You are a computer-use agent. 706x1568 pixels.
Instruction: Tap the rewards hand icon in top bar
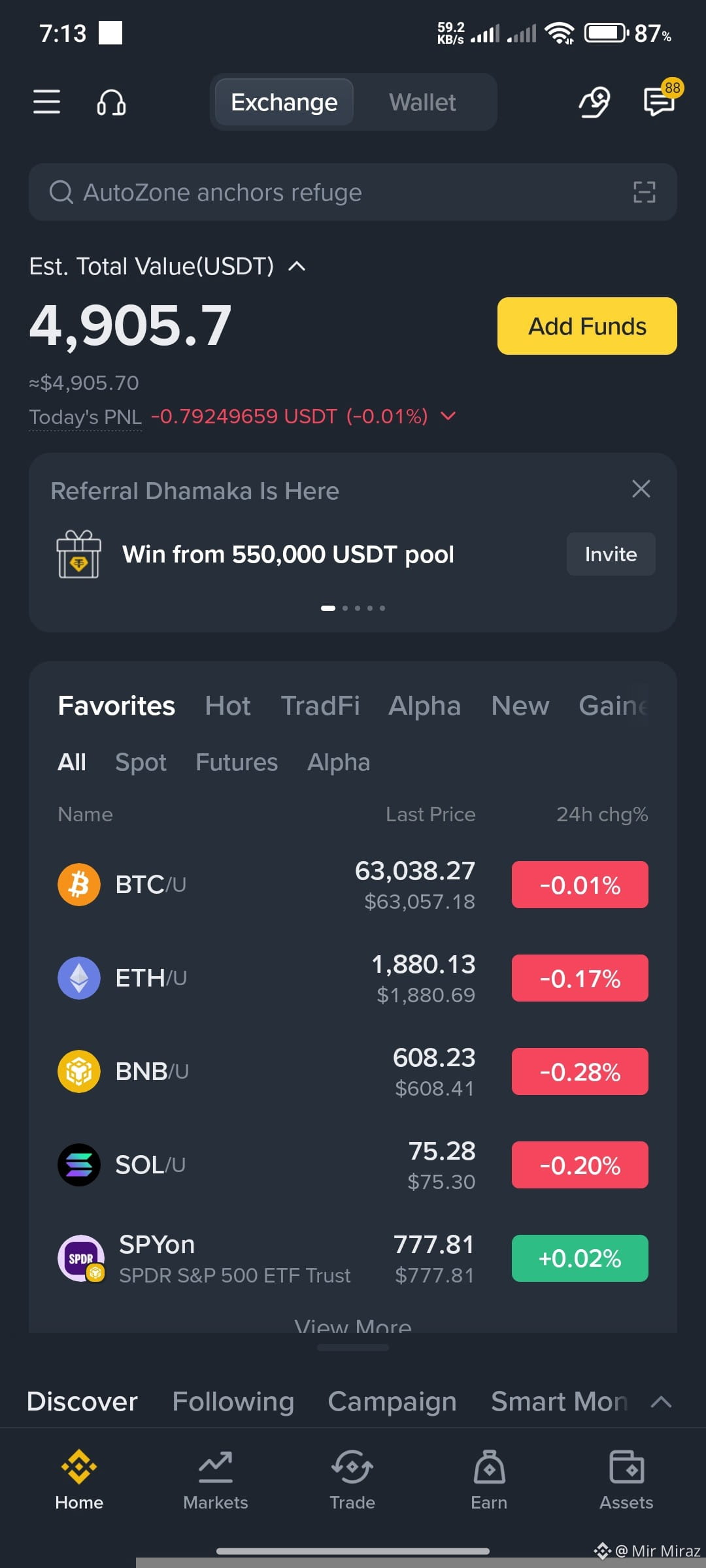(594, 103)
